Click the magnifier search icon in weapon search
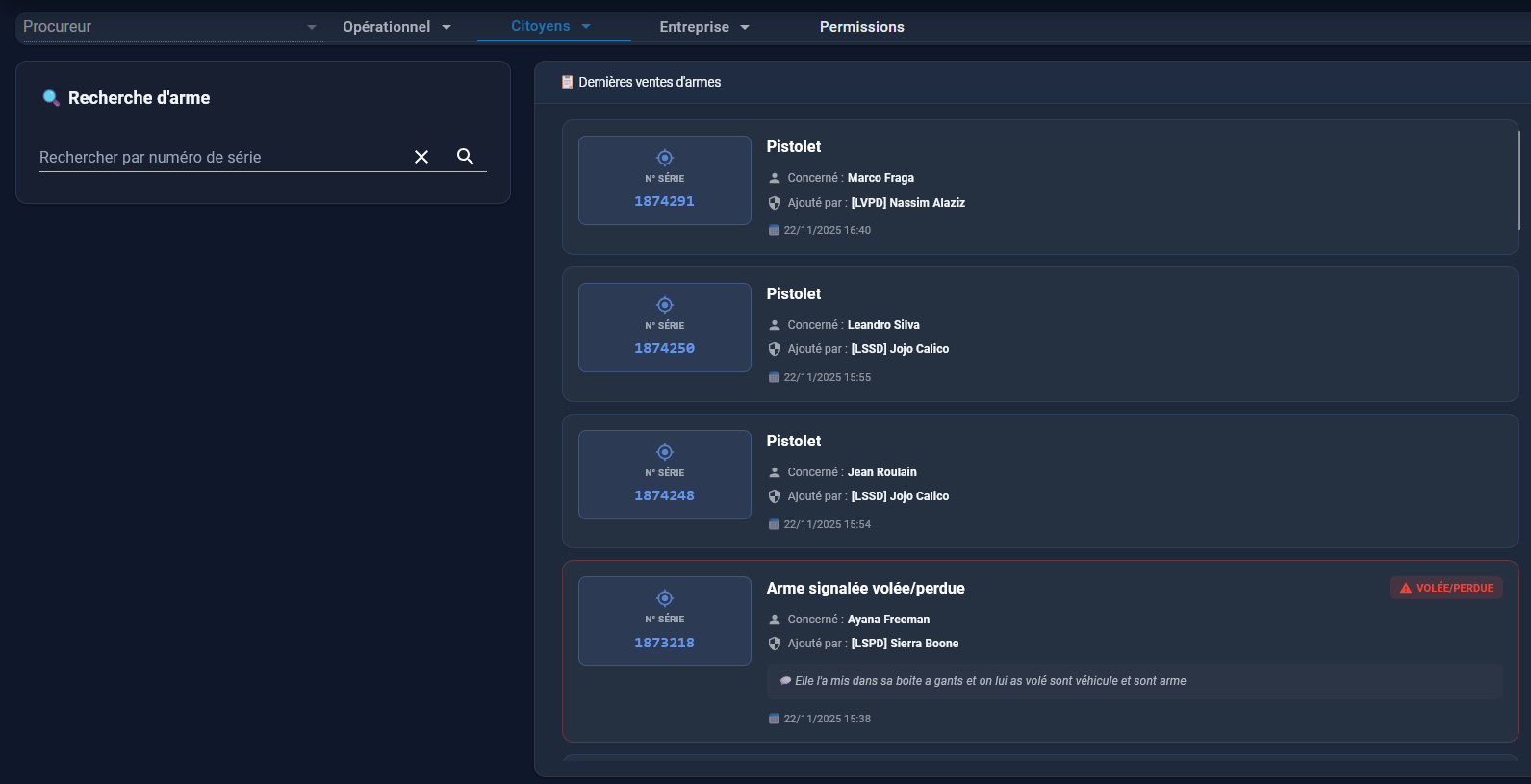Viewport: 1531px width, 784px height. pyautogui.click(x=465, y=157)
